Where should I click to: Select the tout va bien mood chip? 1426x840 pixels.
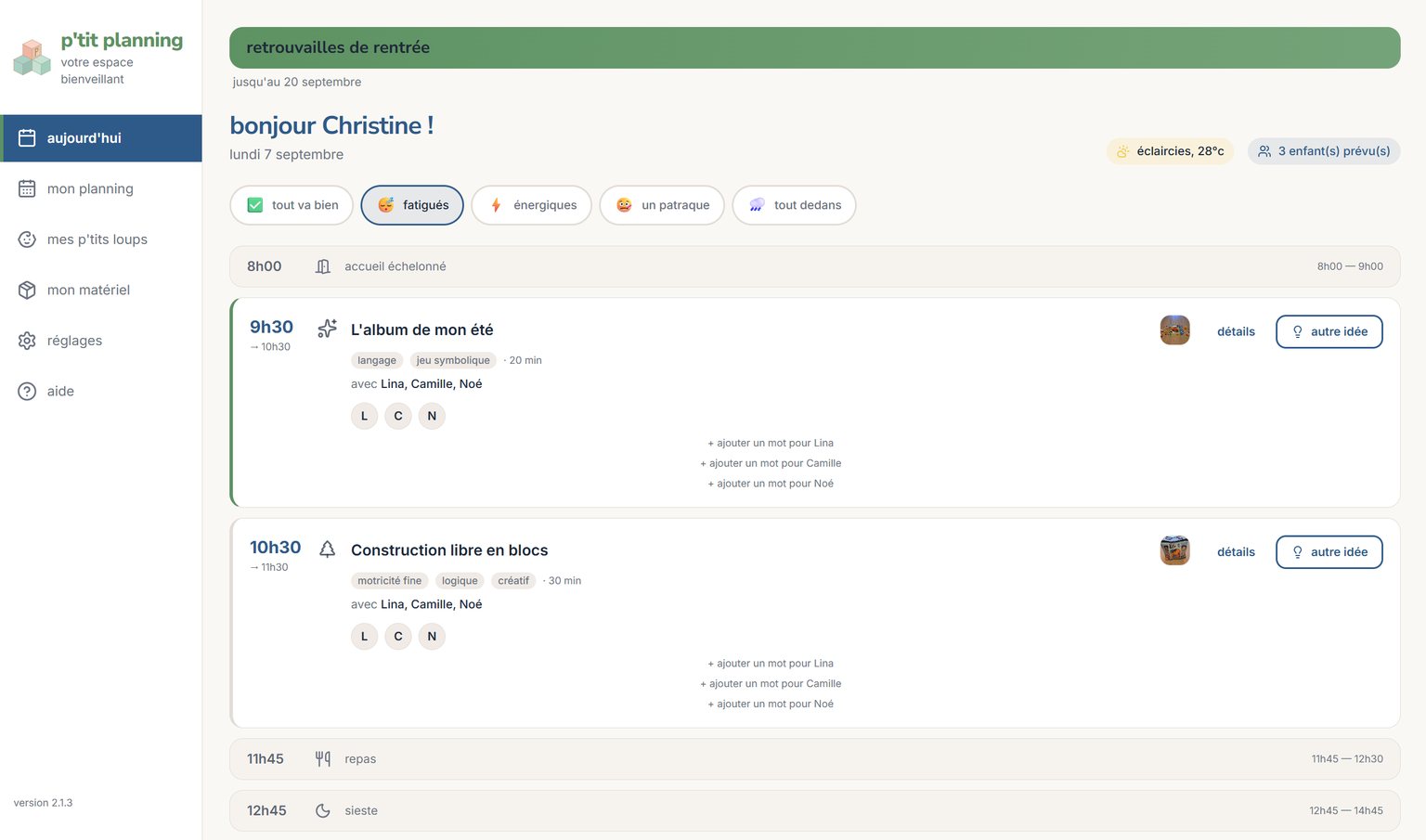pos(292,205)
